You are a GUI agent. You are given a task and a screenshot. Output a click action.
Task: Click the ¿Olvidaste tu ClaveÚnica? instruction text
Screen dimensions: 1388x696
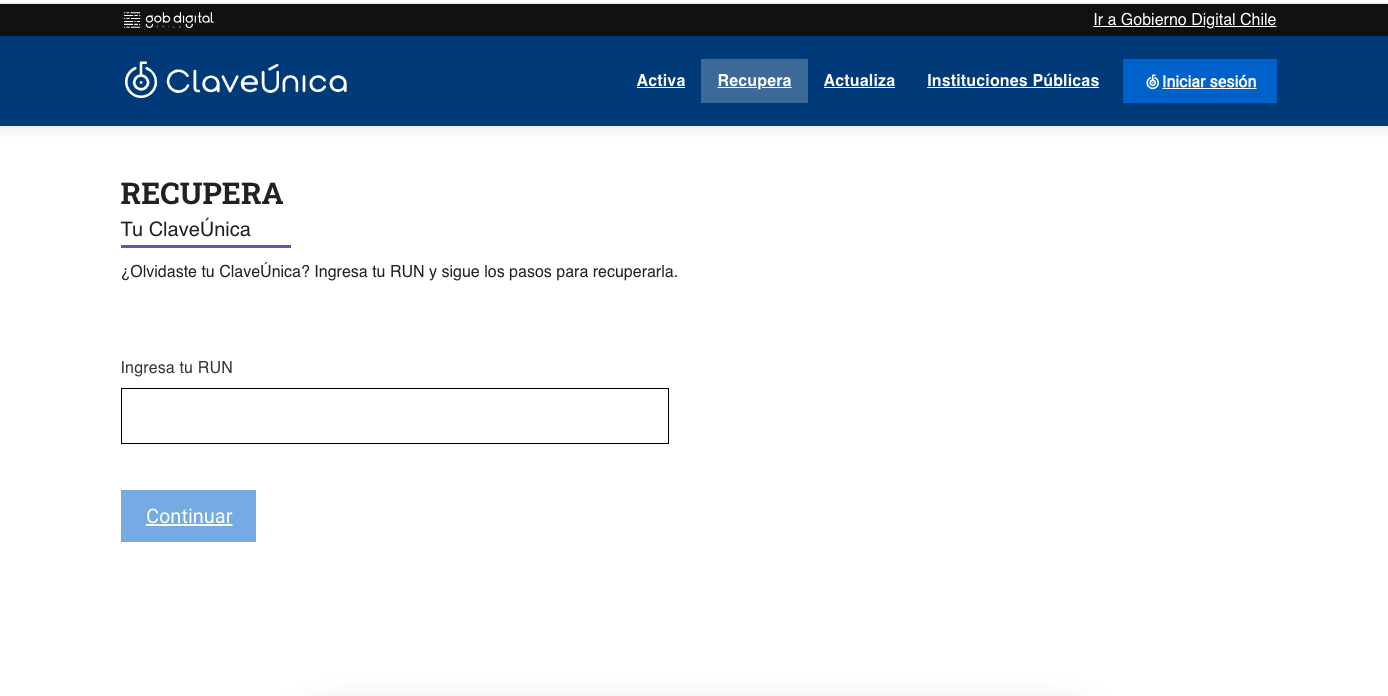tap(399, 272)
